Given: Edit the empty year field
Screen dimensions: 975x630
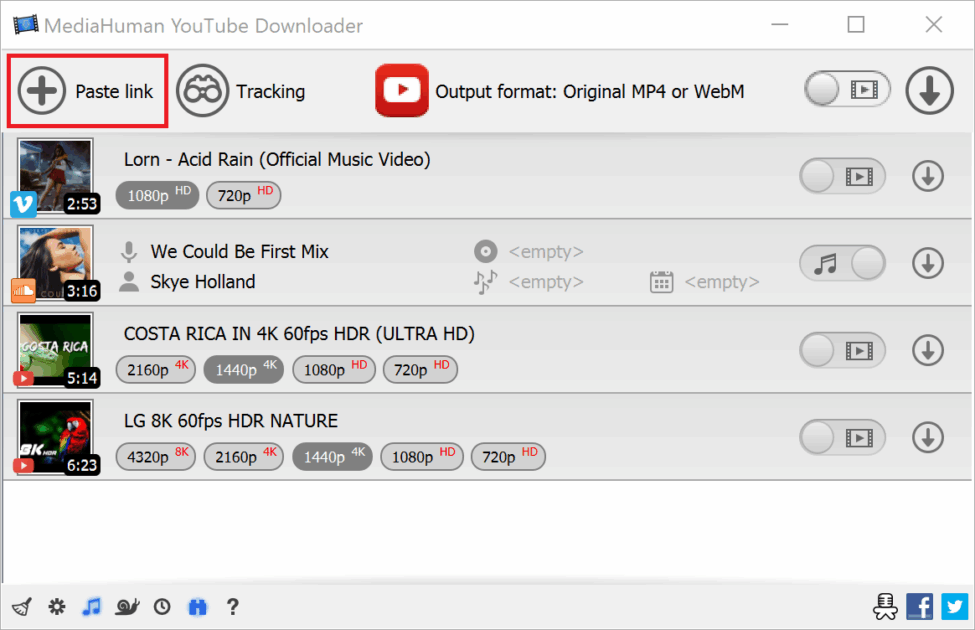Looking at the screenshot, I should coord(722,282).
